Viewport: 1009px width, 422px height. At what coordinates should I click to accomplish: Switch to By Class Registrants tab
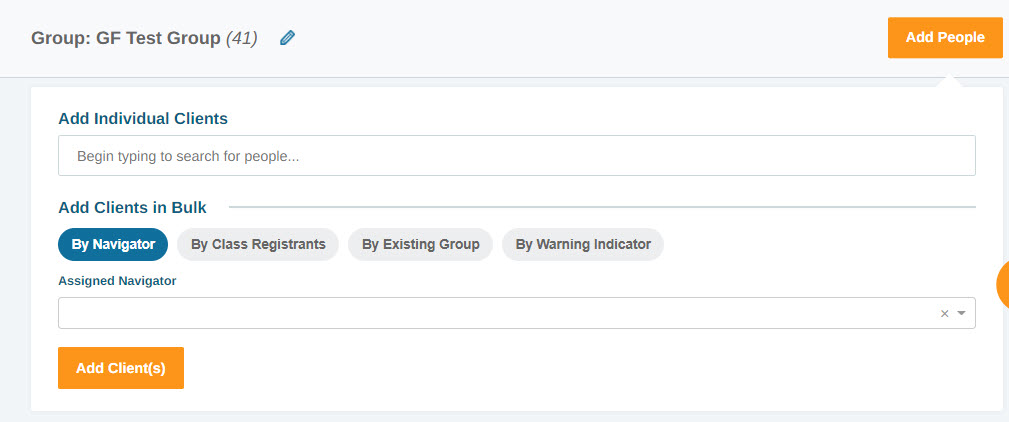click(258, 244)
